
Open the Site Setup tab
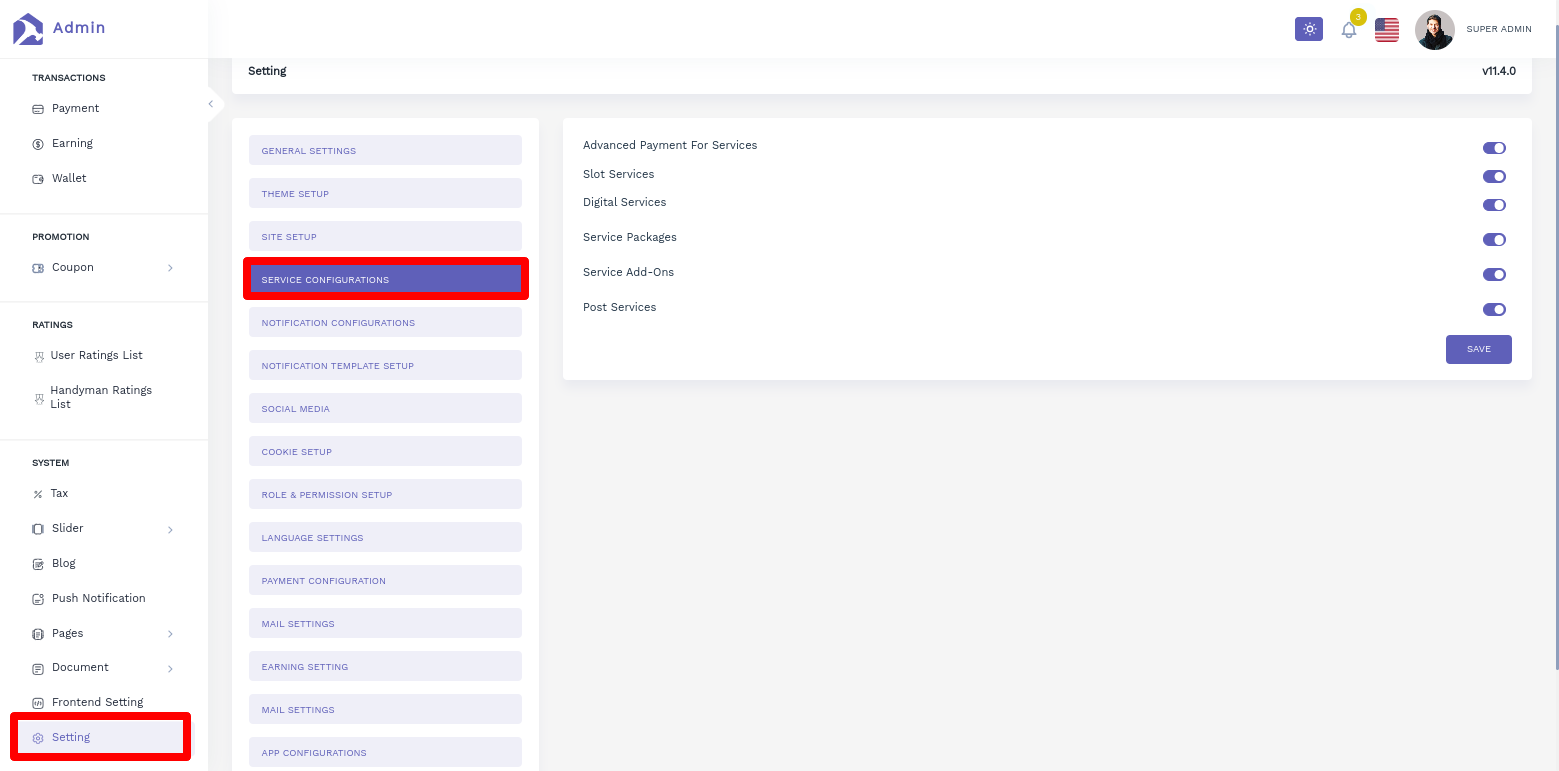[385, 236]
